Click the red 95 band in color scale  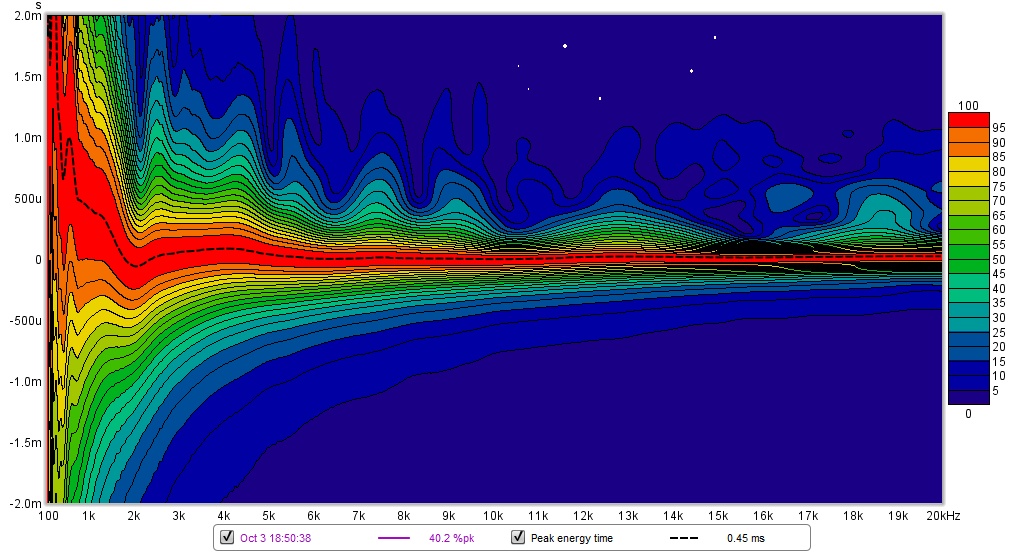click(968, 120)
